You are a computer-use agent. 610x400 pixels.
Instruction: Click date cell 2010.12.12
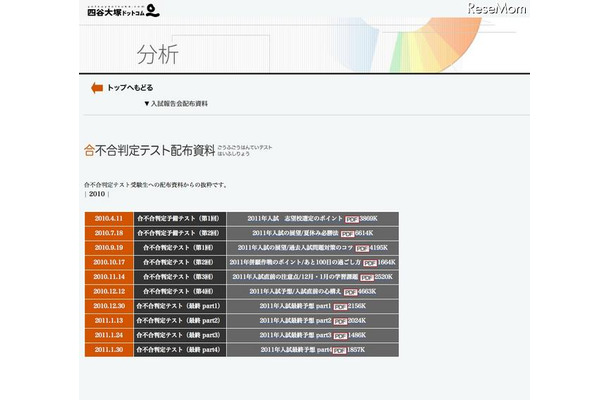[x=109, y=291]
